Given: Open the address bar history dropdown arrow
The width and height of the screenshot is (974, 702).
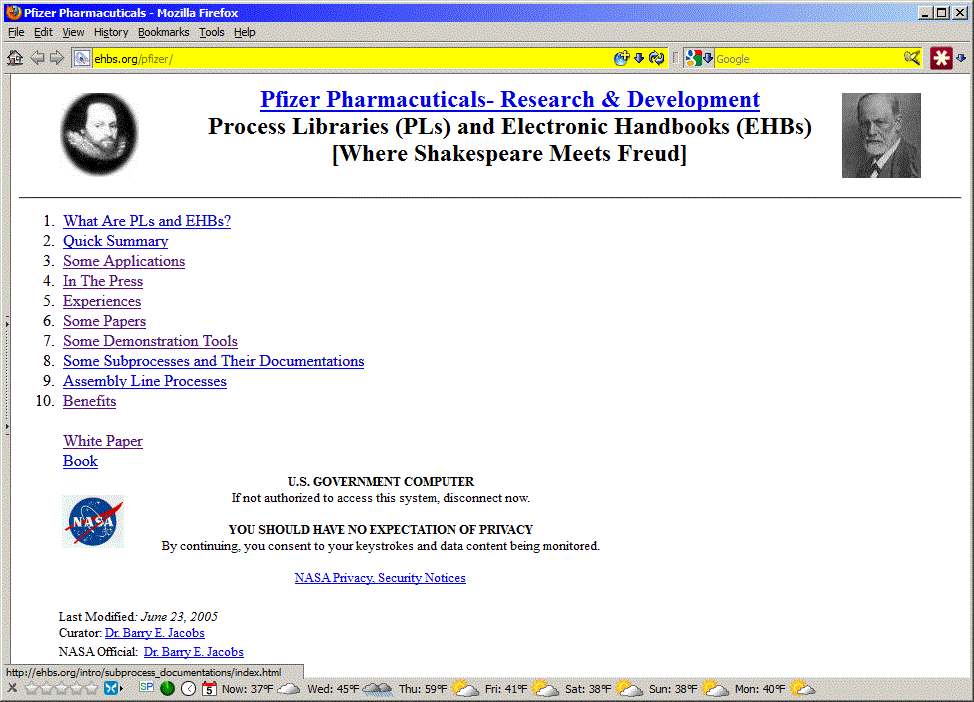Looking at the screenshot, I should [x=639, y=58].
